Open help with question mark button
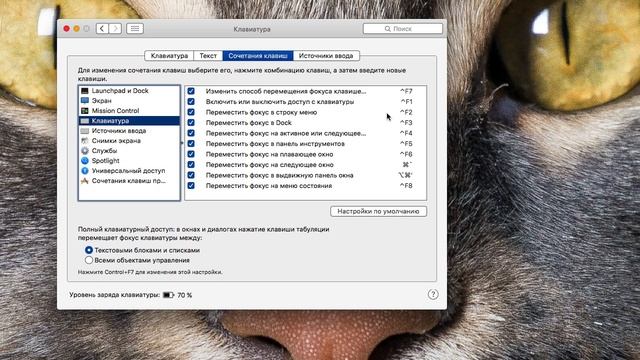The width and height of the screenshot is (640, 360). [x=433, y=294]
